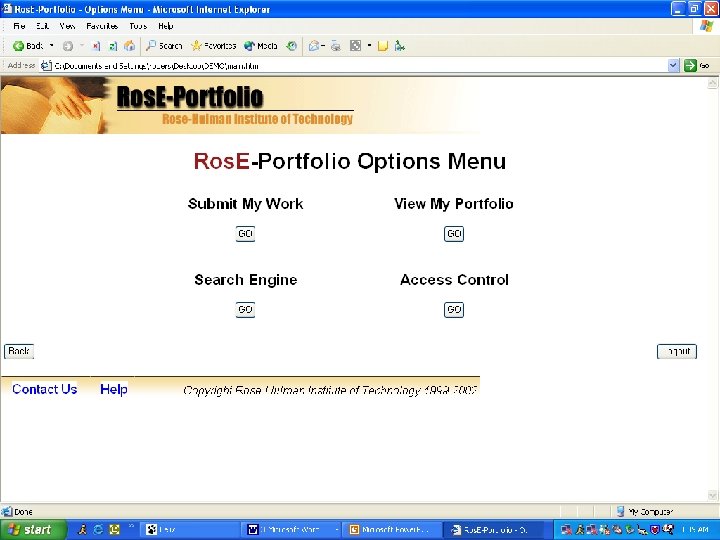Open the Help link in footer

[114, 389]
